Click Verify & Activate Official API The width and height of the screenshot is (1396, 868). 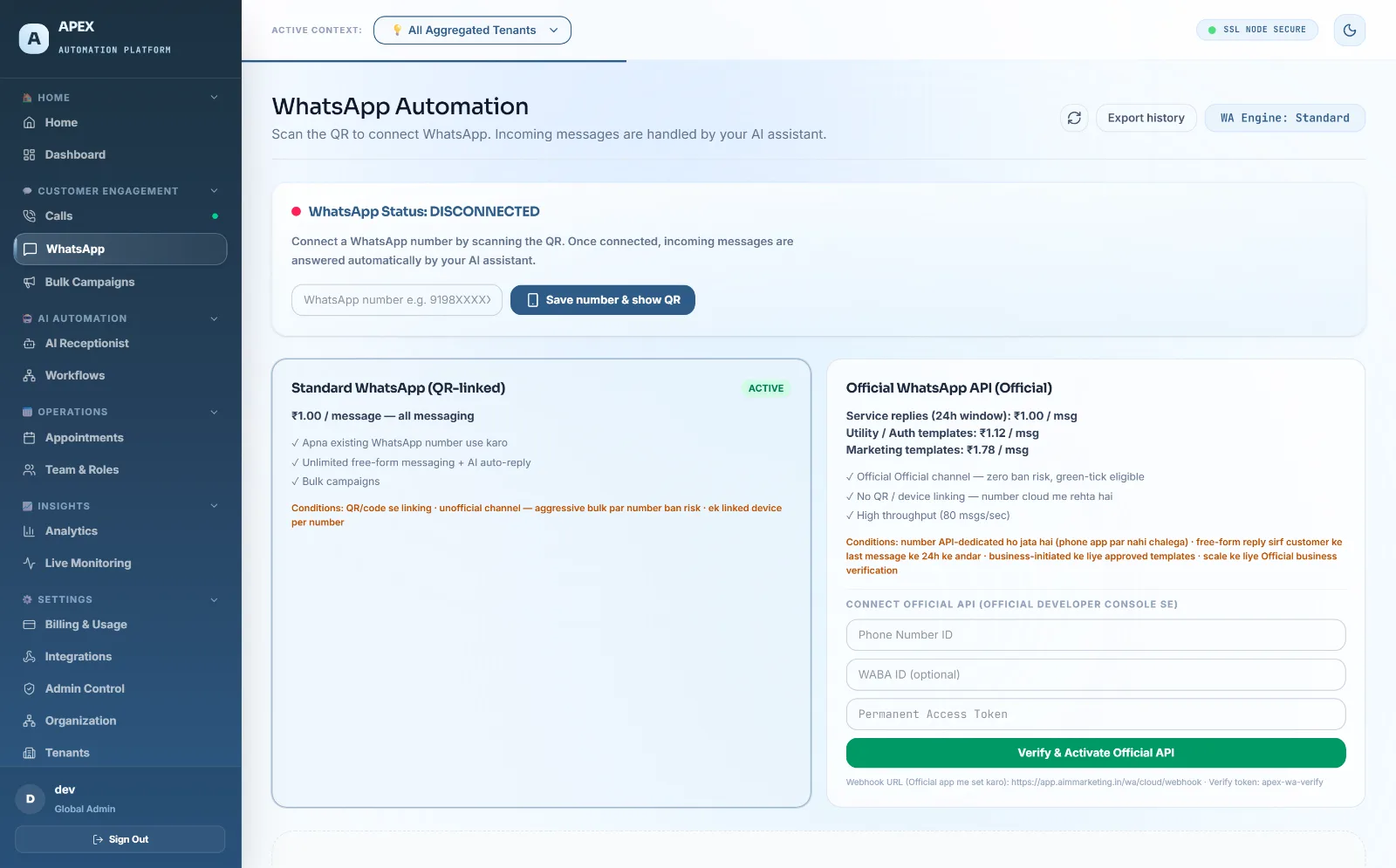point(1096,753)
